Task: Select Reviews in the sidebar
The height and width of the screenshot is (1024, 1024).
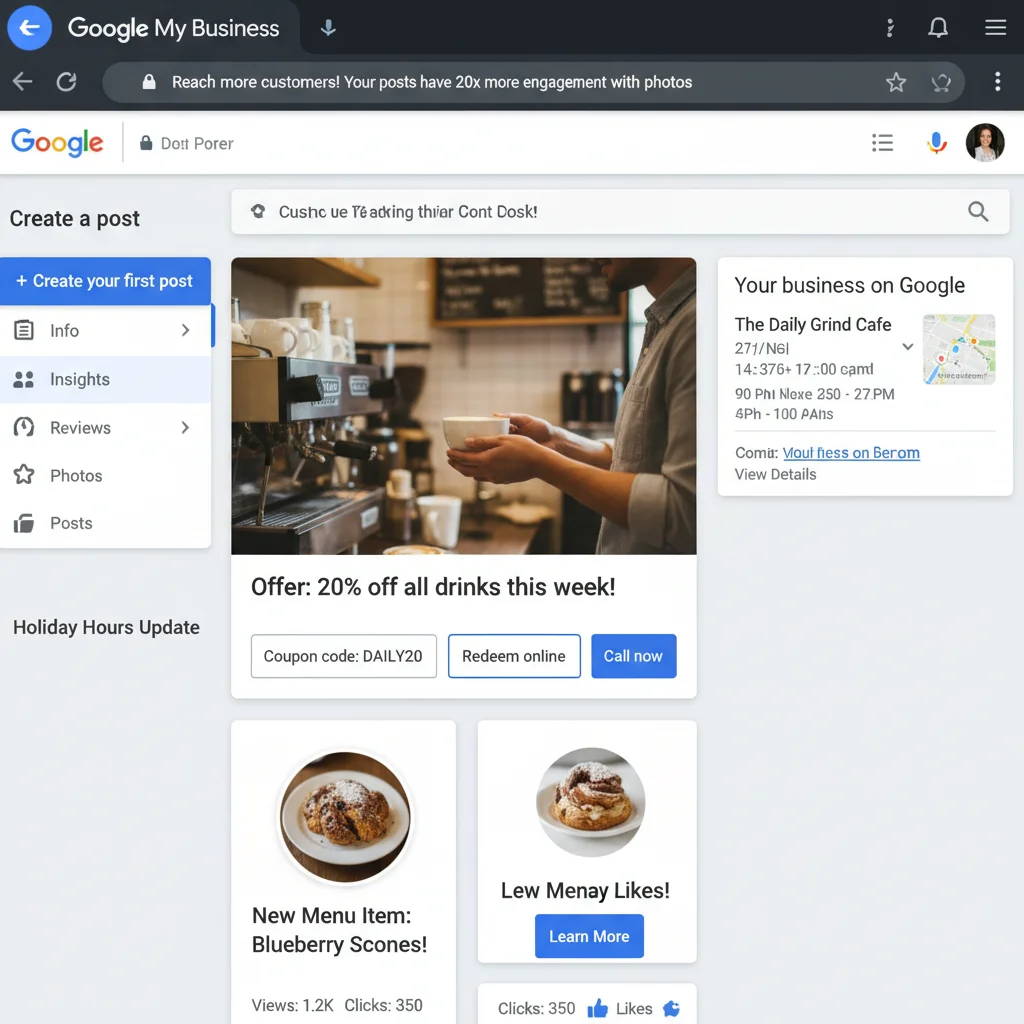Action: tap(105, 427)
